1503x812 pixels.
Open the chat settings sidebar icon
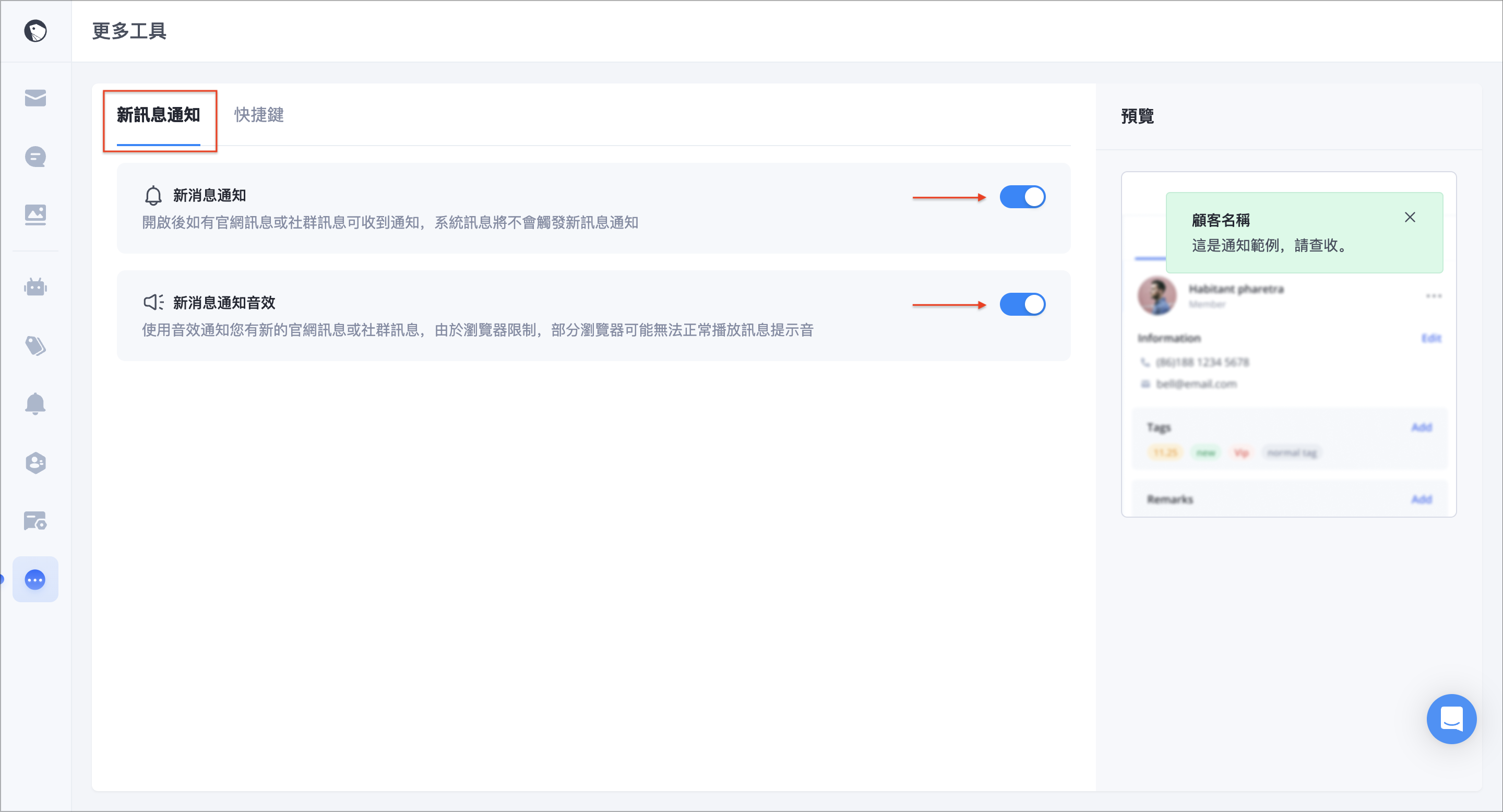coord(35,521)
